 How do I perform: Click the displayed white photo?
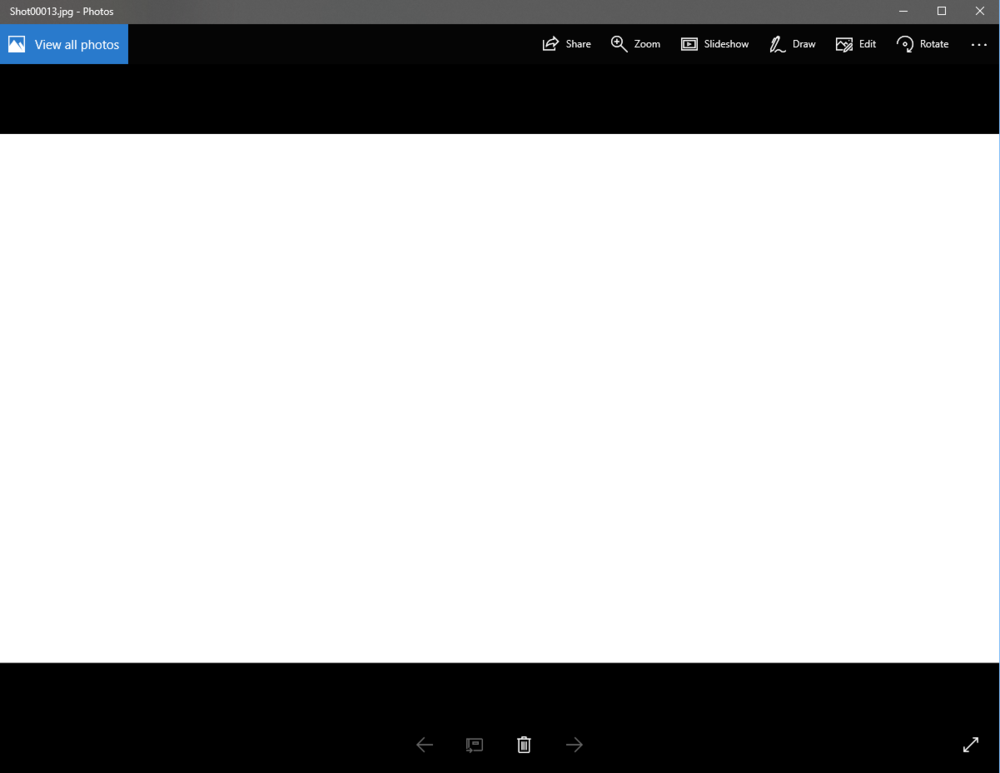pos(500,398)
